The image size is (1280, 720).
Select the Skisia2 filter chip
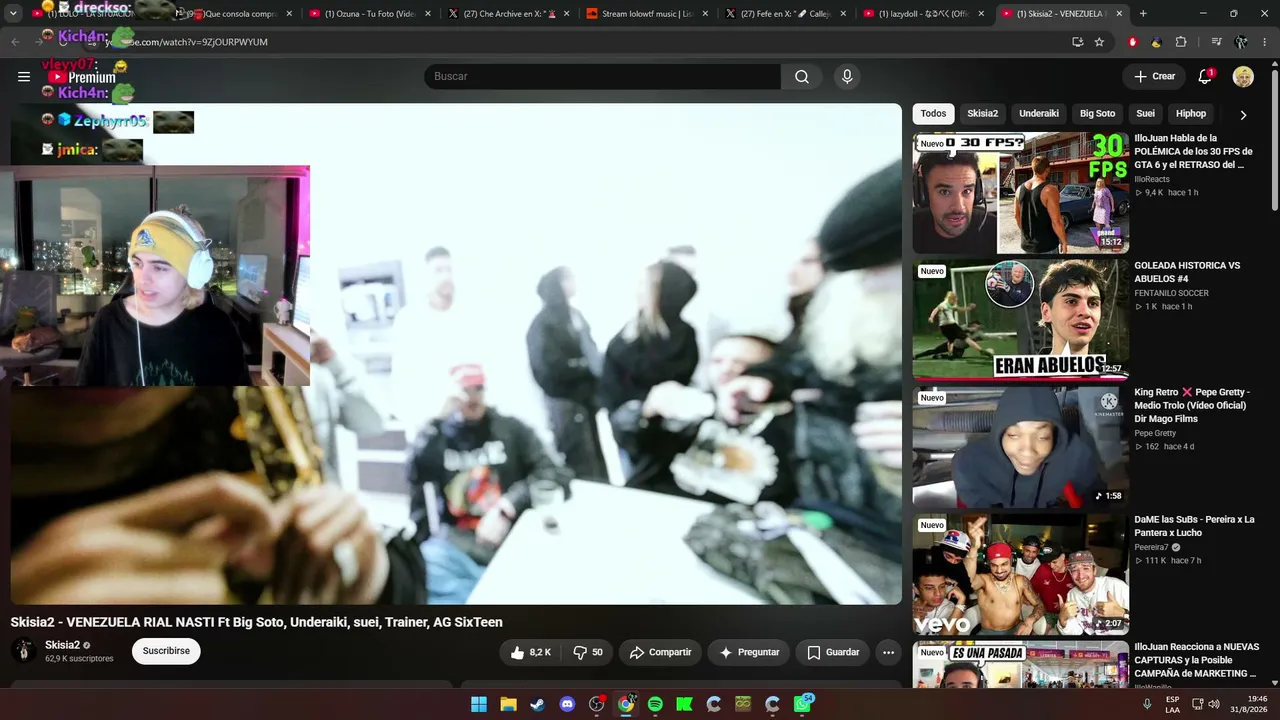(x=982, y=114)
